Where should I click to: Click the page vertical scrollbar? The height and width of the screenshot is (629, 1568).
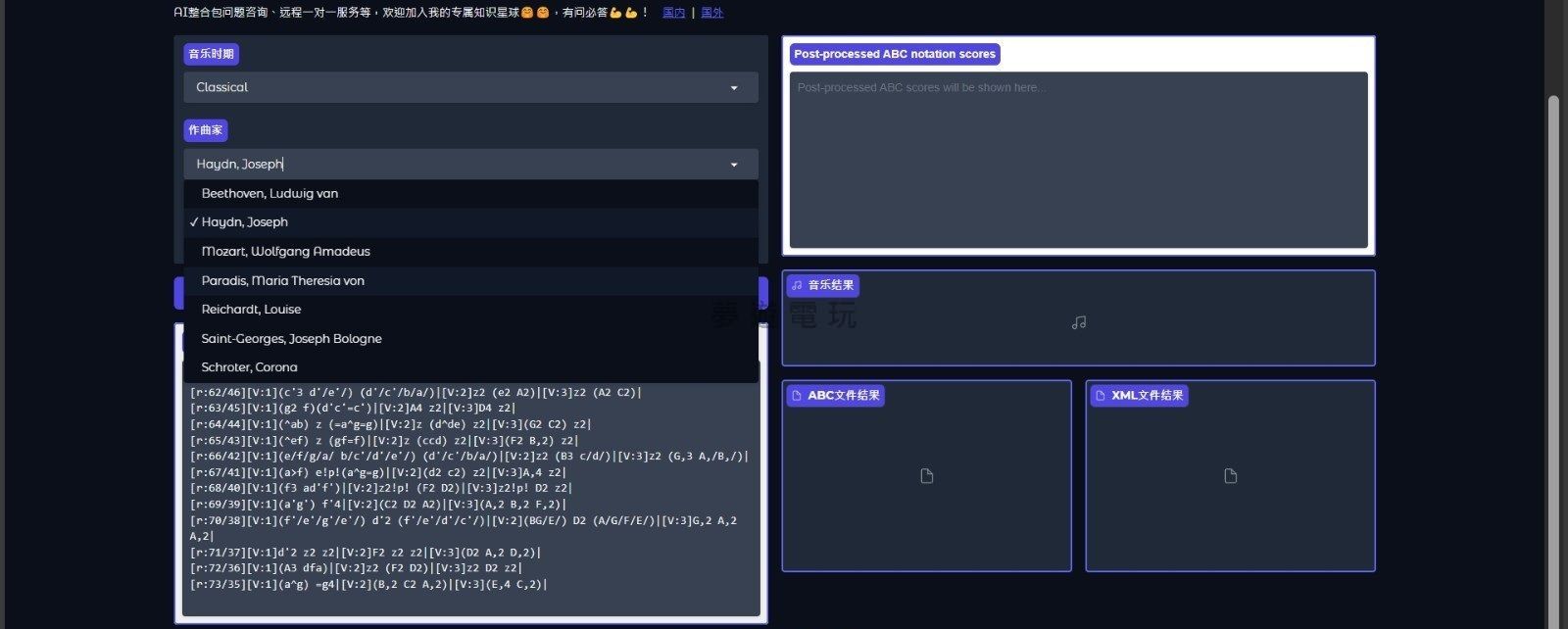[x=1552, y=343]
